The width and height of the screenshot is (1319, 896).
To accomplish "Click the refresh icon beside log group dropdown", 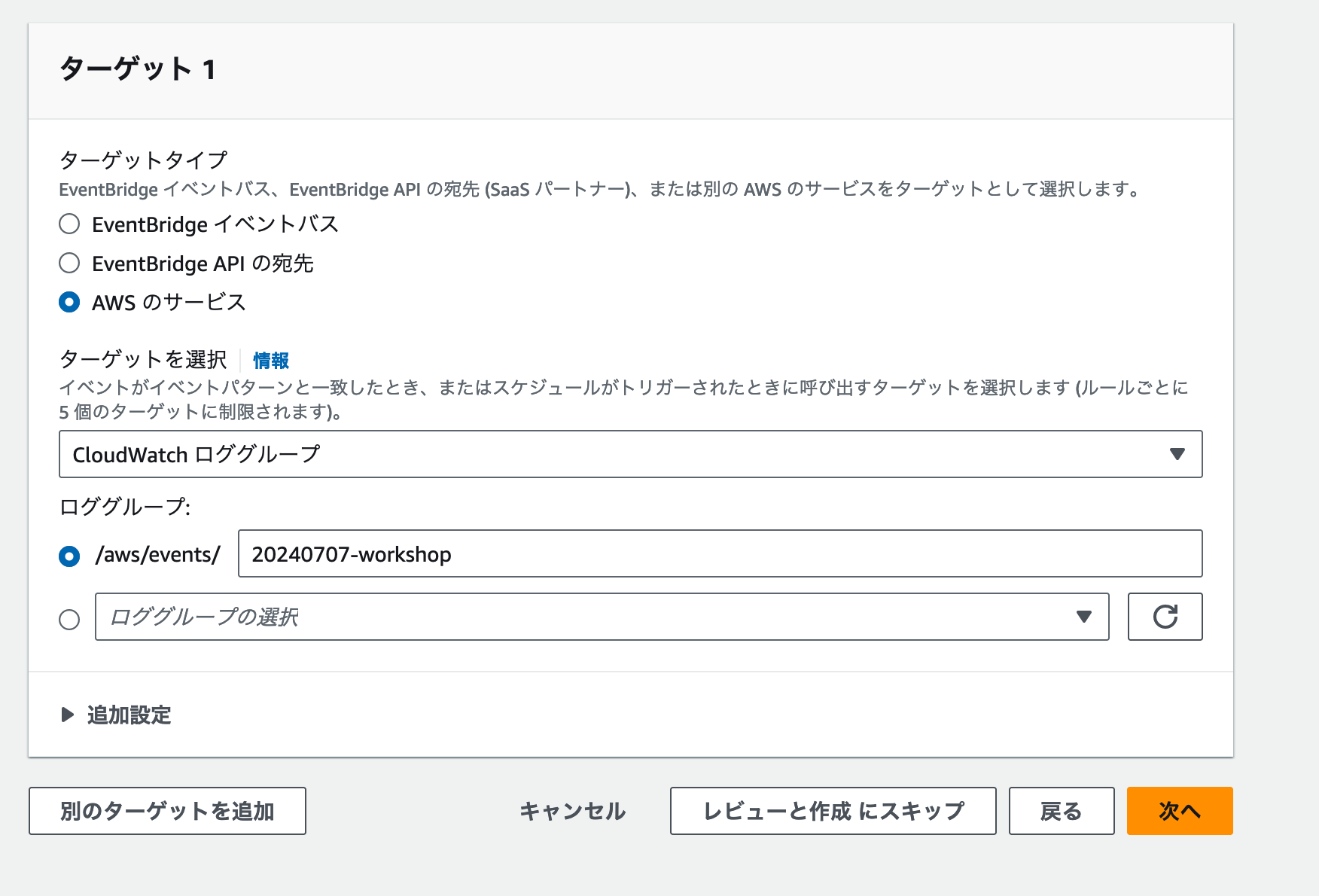I will (1165, 617).
